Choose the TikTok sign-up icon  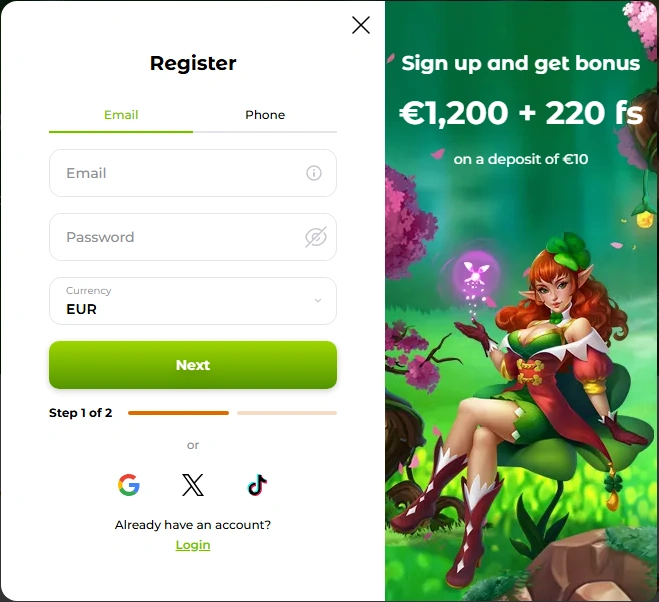257,485
